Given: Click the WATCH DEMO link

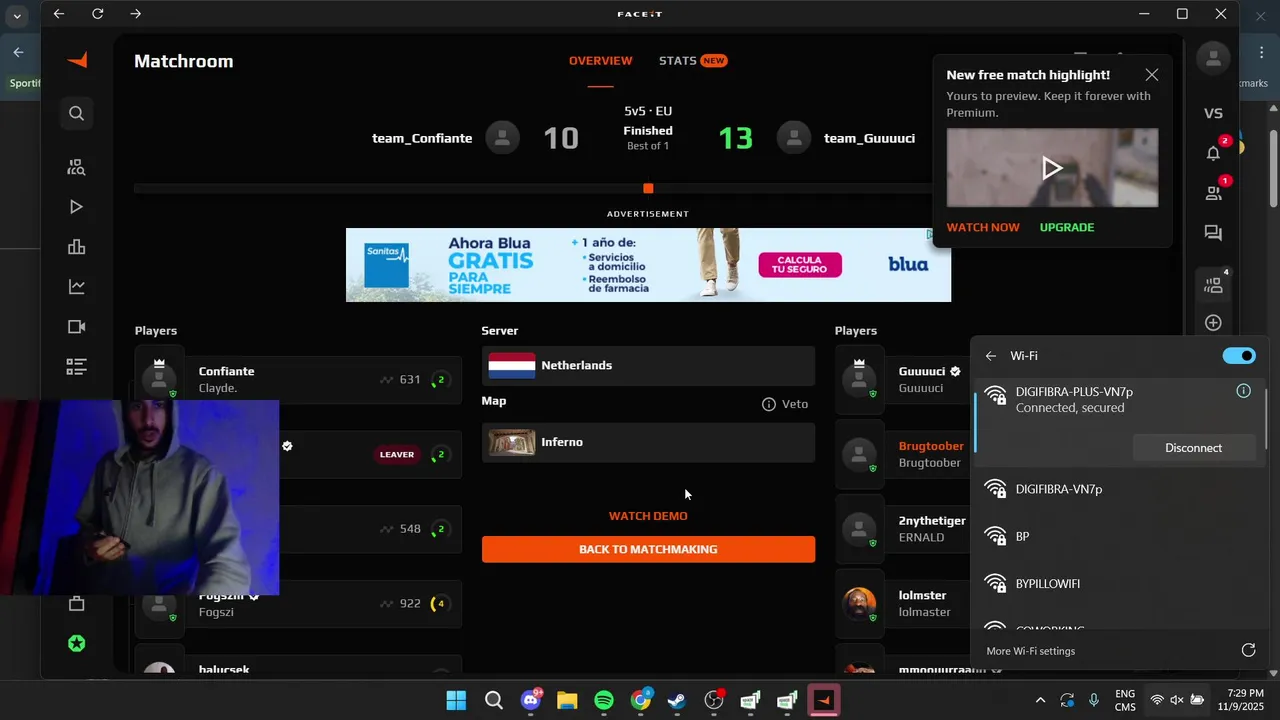Looking at the screenshot, I should tap(648, 516).
